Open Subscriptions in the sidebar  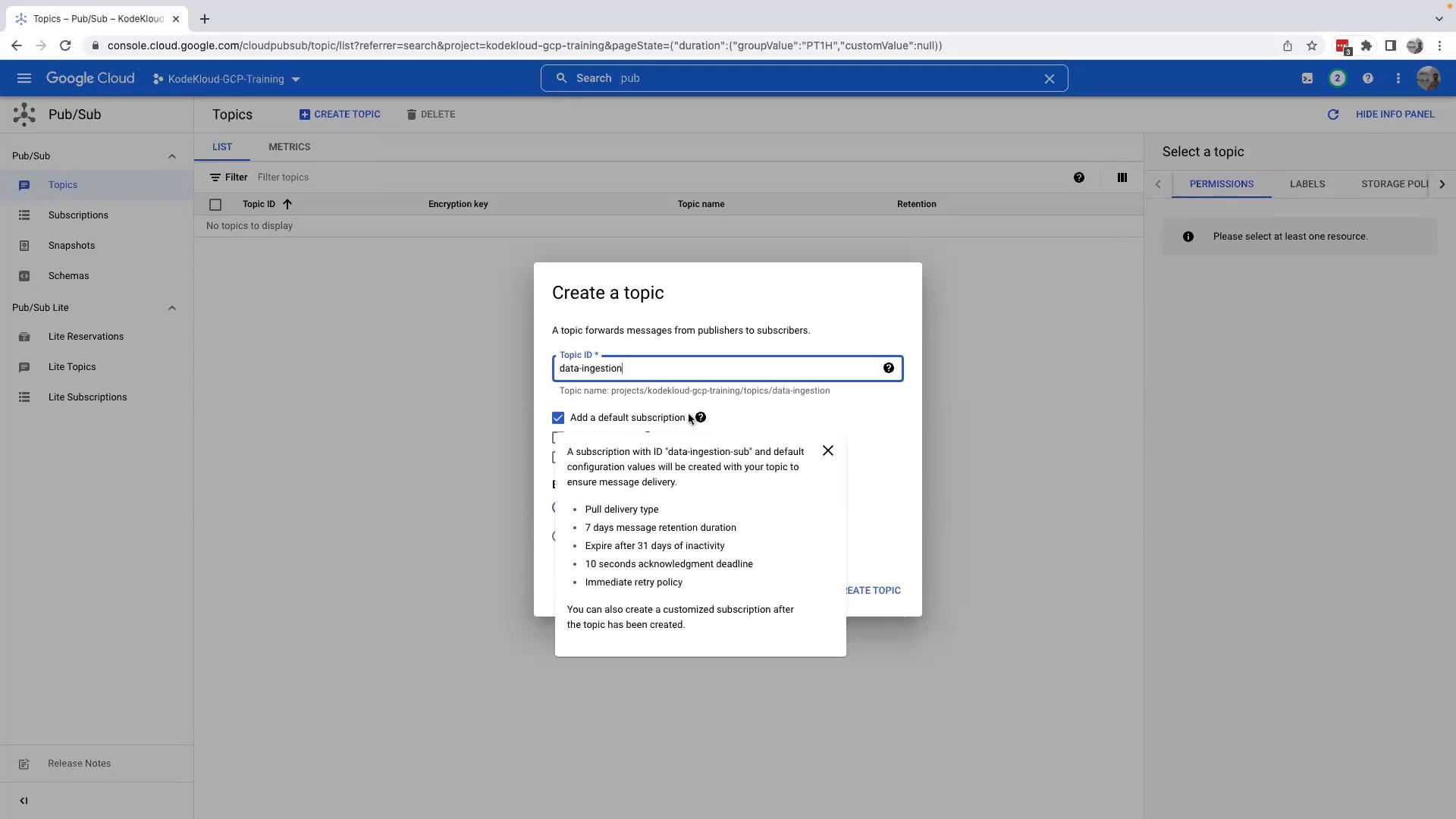(x=78, y=215)
